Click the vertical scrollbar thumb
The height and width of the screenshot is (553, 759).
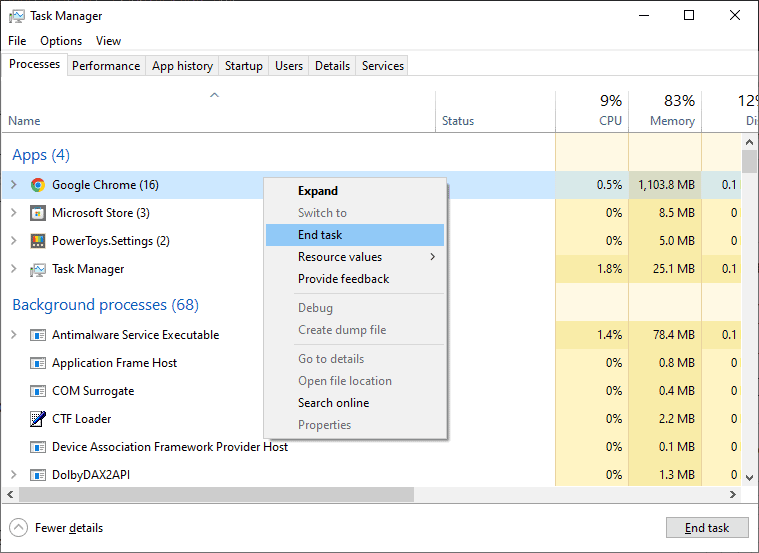pos(749,161)
